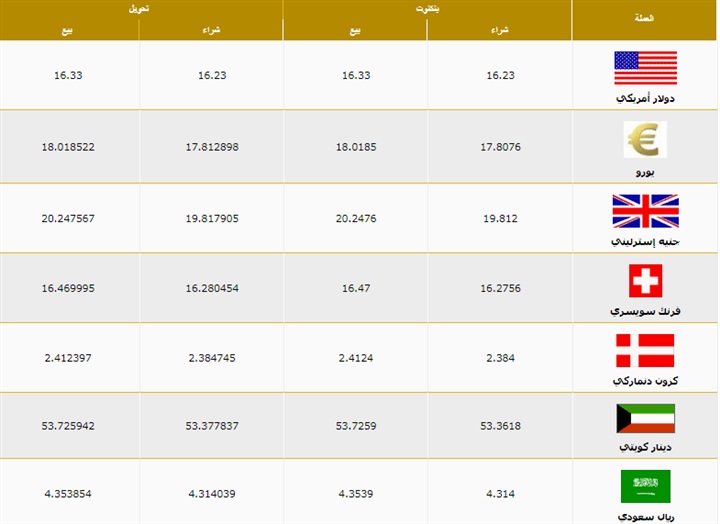
Task: Click the banknote شراء column header
Action: tap(499, 30)
